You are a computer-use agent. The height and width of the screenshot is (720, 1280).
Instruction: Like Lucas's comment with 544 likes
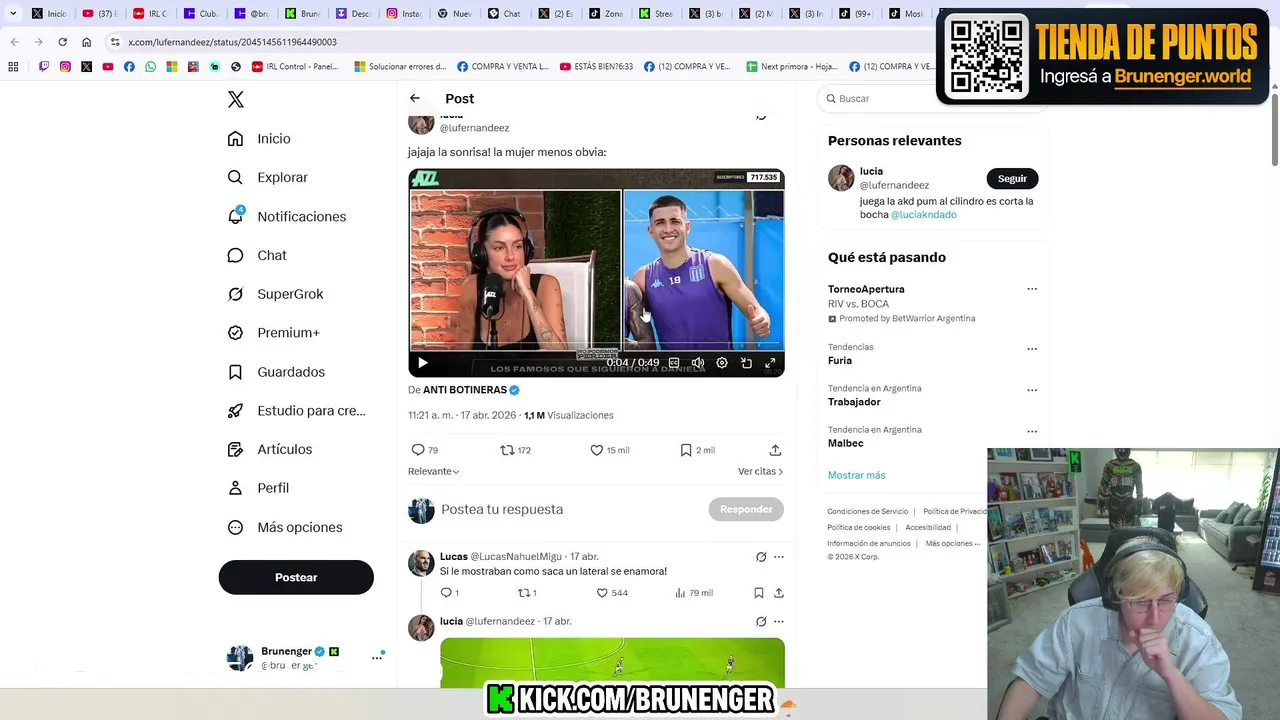tap(612, 593)
